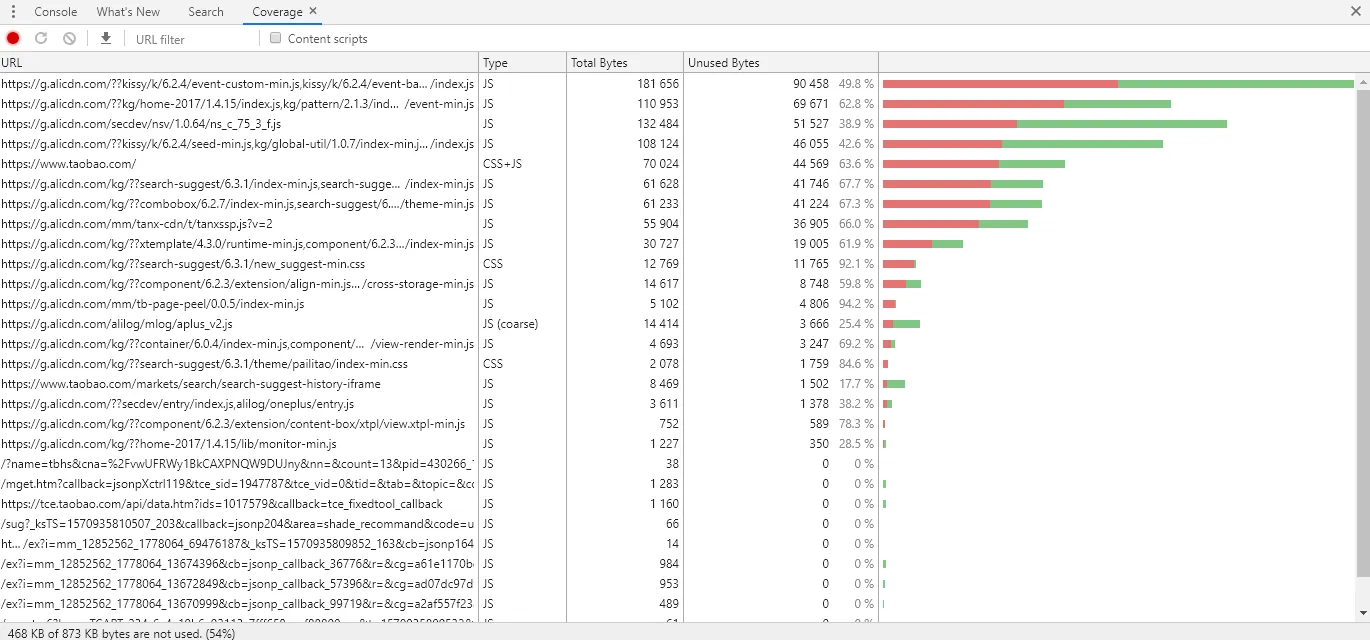Open the drawer three-dot more options menu
Image resolution: width=1370 pixels, height=640 pixels.
coord(13,12)
